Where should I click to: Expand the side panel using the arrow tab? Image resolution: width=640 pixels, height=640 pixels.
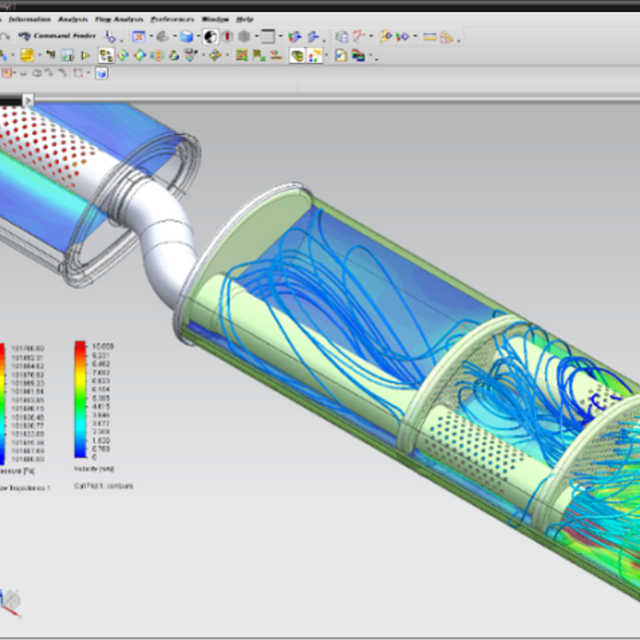(x=28, y=100)
